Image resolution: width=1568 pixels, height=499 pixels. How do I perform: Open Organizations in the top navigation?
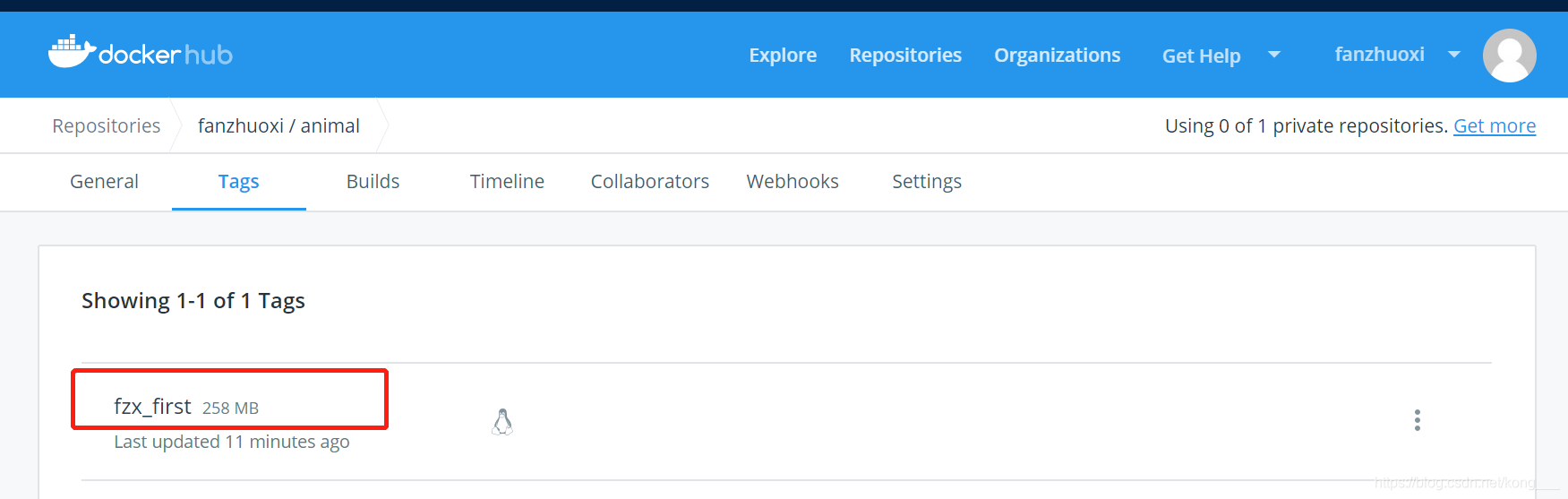(1057, 56)
